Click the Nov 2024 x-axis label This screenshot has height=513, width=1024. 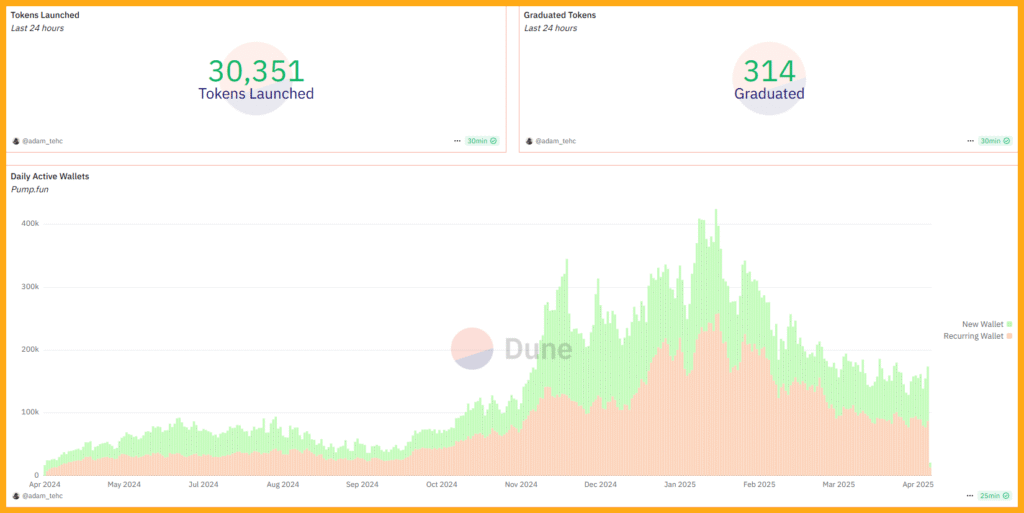(521, 485)
